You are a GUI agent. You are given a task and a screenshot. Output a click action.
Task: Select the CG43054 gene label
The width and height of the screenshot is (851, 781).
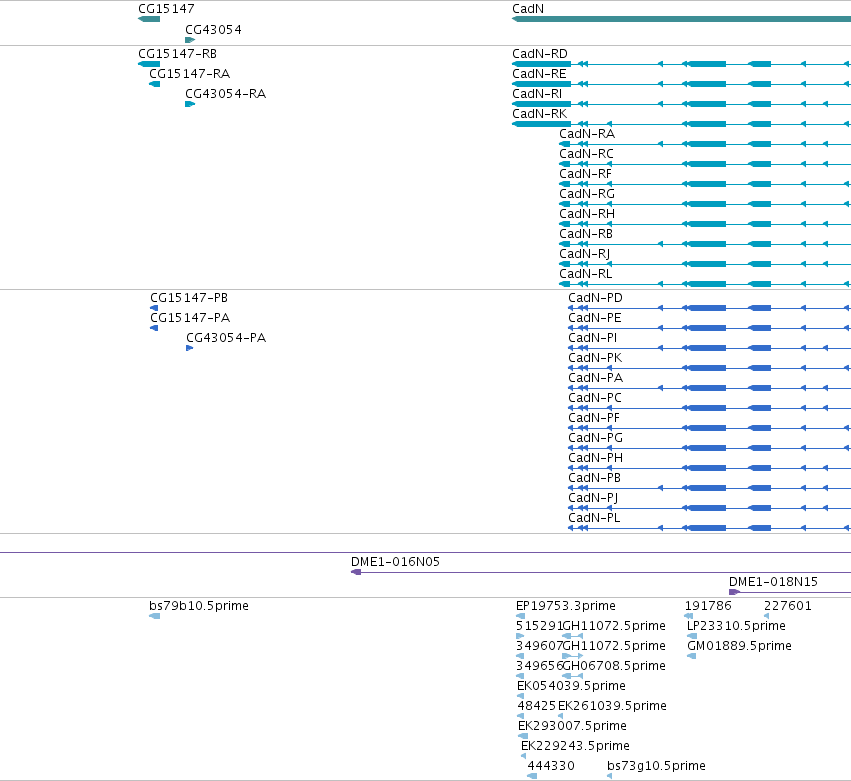213,30
